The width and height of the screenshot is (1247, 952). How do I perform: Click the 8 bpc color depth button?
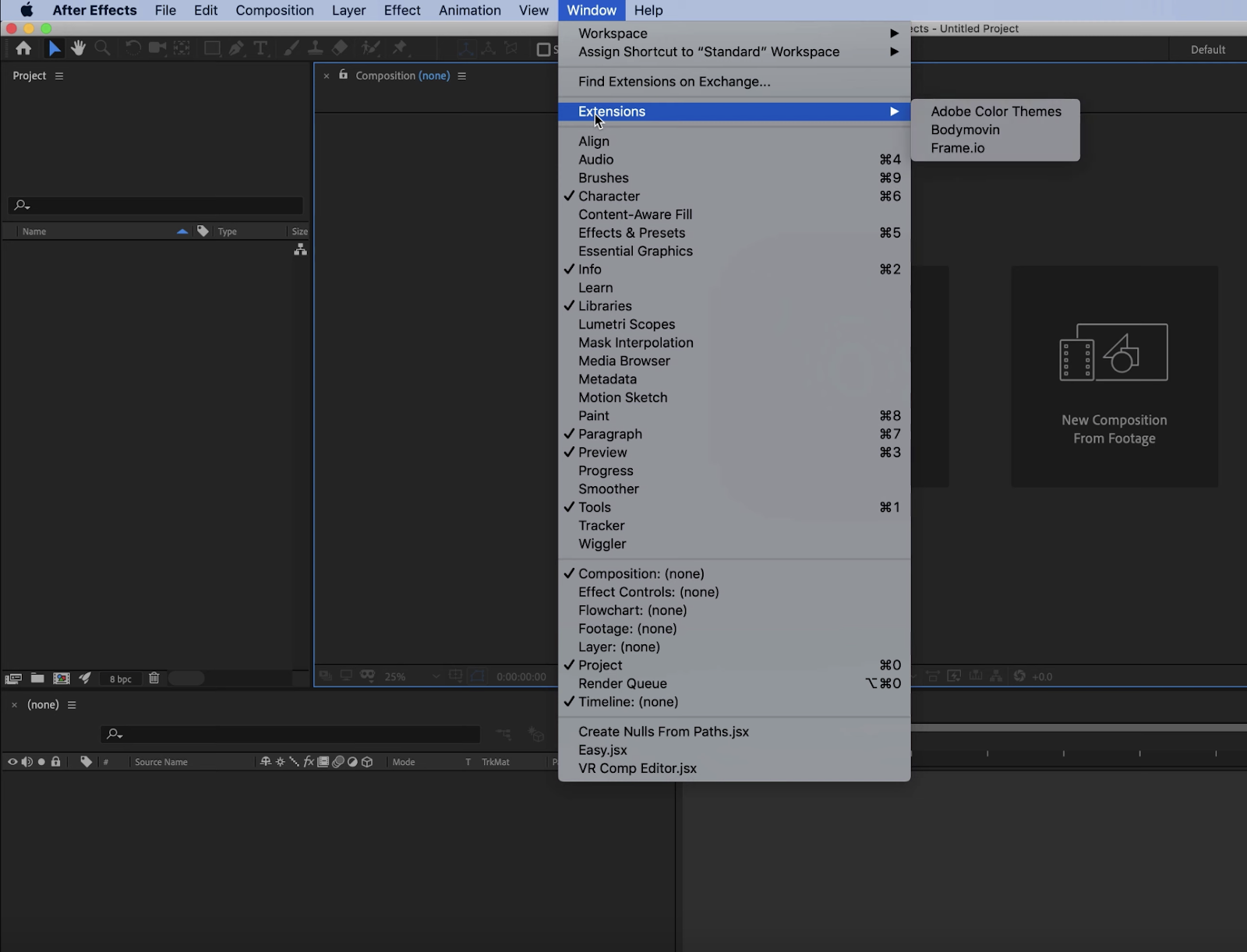tap(120, 679)
